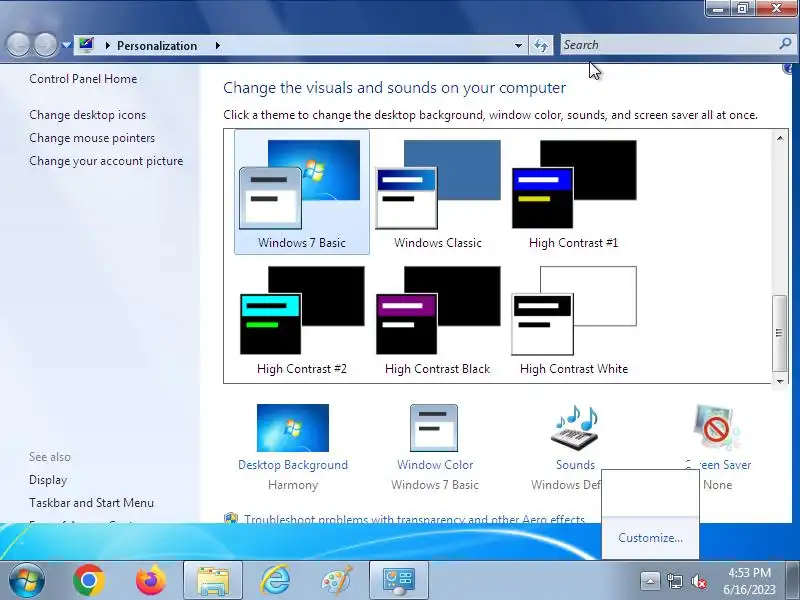The width and height of the screenshot is (800, 600).
Task: Click theme list scroll up arrow
Action: point(780,138)
